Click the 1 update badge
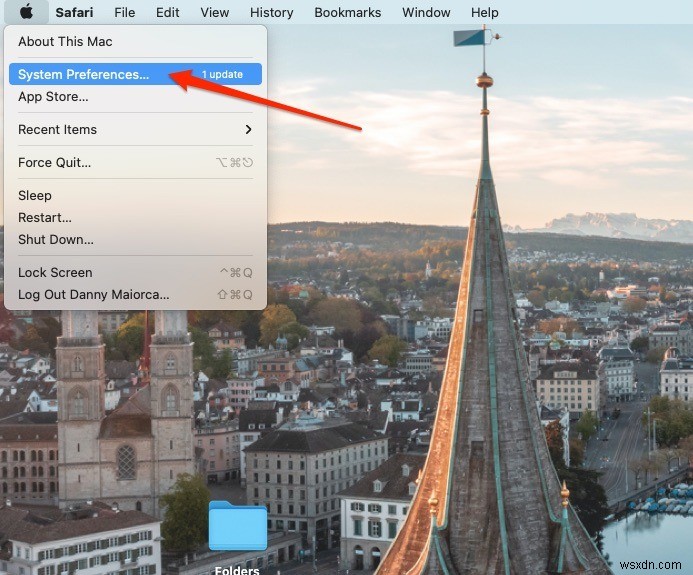 click(x=222, y=74)
